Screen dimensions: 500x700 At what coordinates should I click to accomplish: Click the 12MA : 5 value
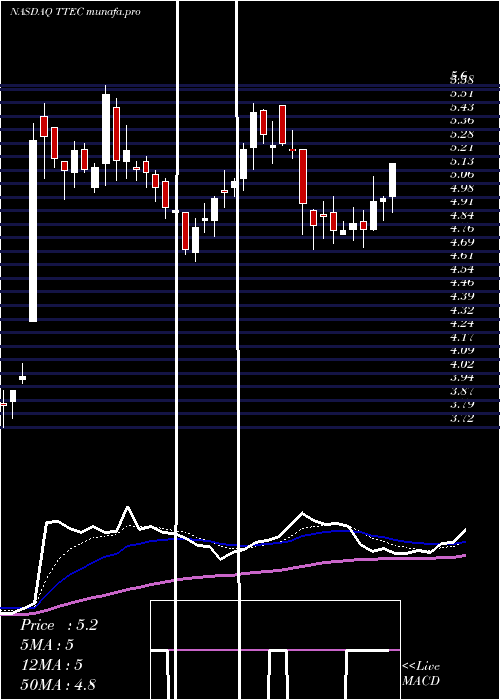click(x=52, y=665)
